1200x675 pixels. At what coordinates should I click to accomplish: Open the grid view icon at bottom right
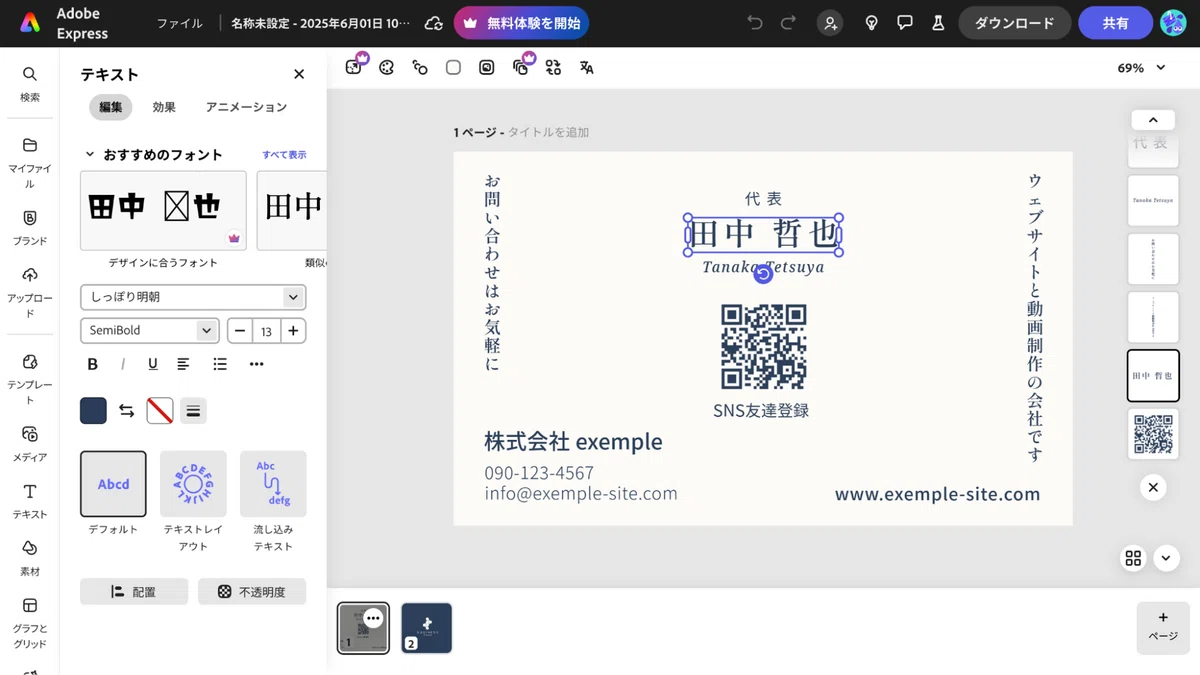[1133, 558]
